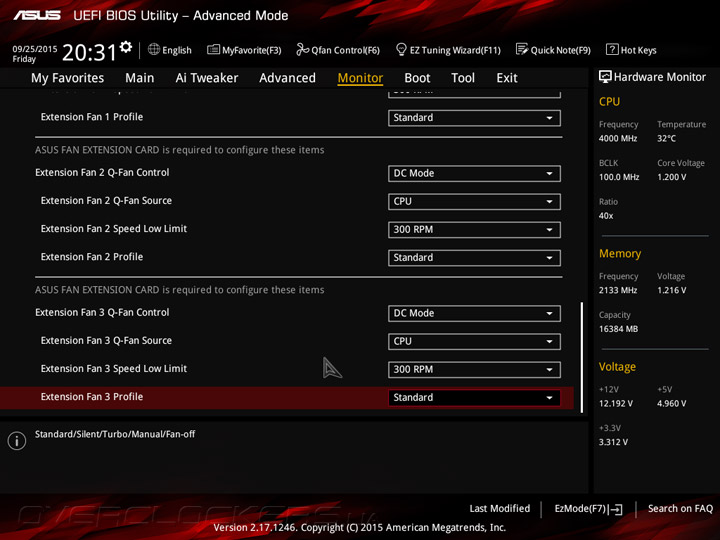Switch to the Boot tab
The width and height of the screenshot is (720, 540).
pos(417,78)
